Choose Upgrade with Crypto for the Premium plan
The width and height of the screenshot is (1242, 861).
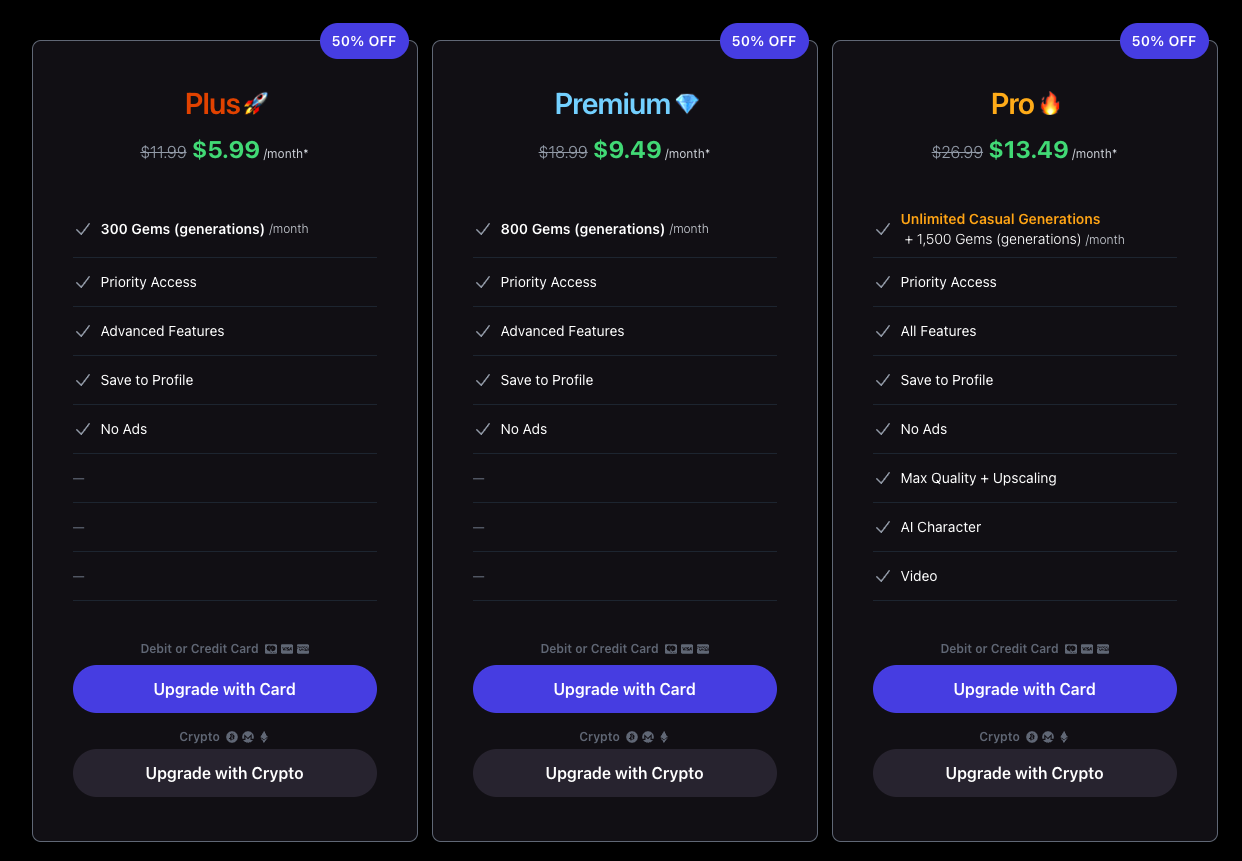pos(625,773)
